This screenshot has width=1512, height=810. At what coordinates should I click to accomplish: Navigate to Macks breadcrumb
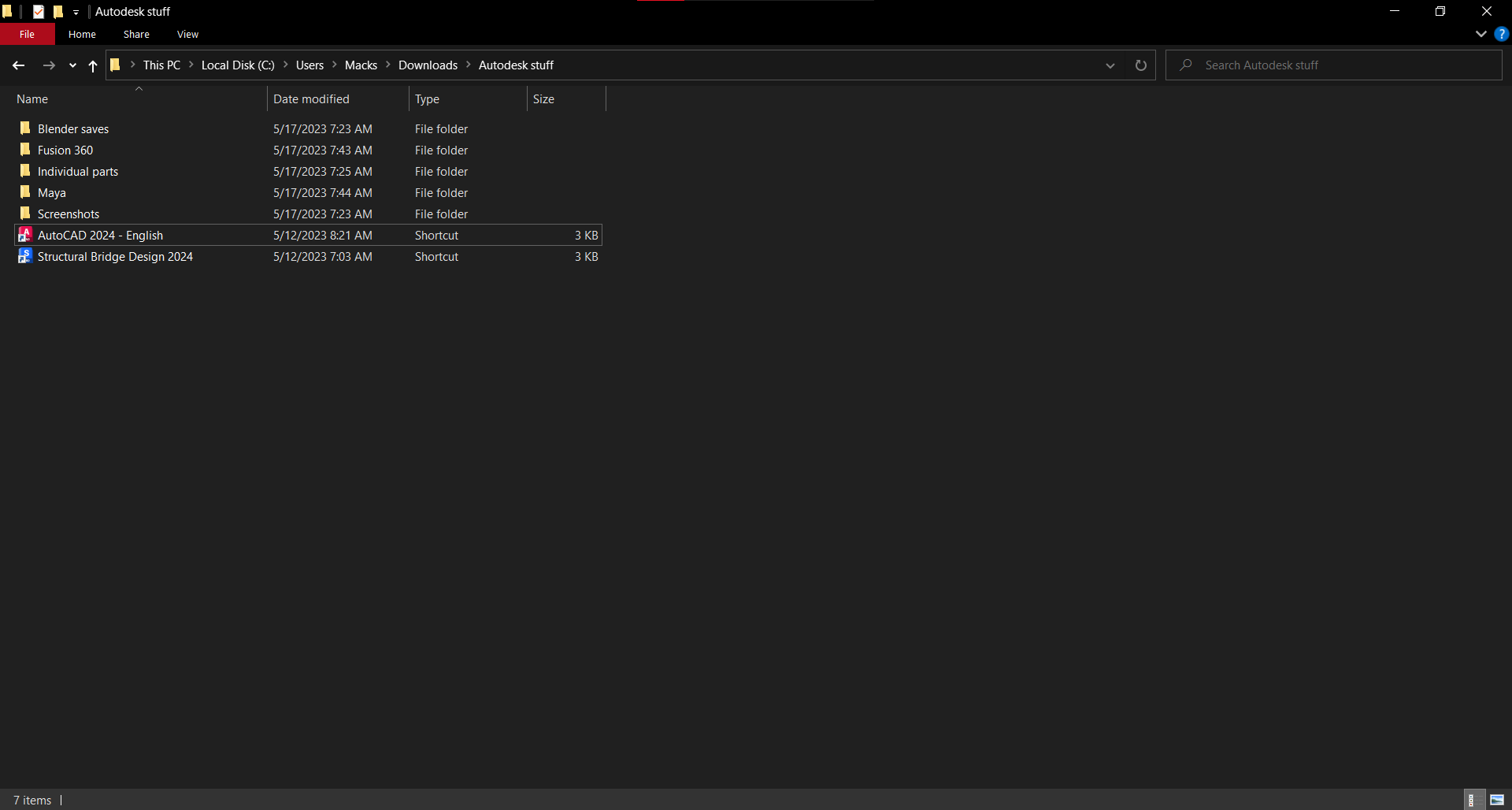(x=361, y=65)
